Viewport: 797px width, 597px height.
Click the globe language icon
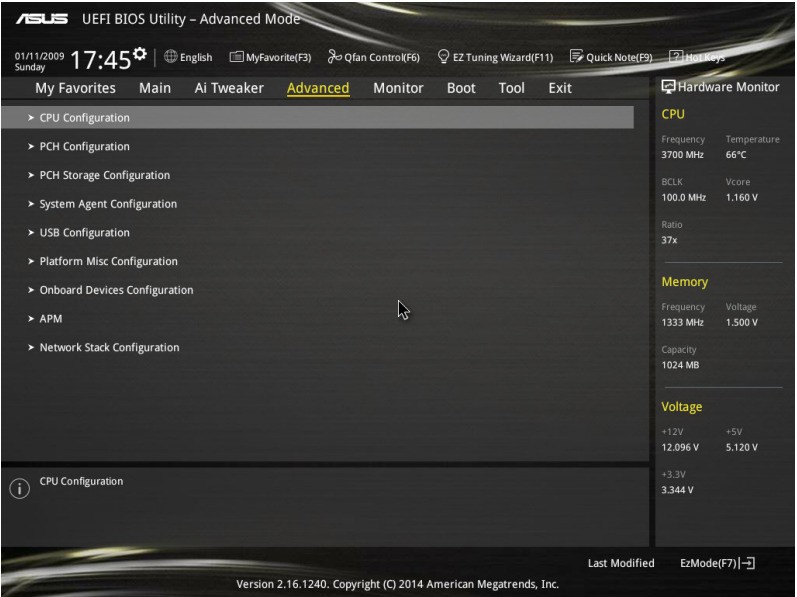[171, 56]
